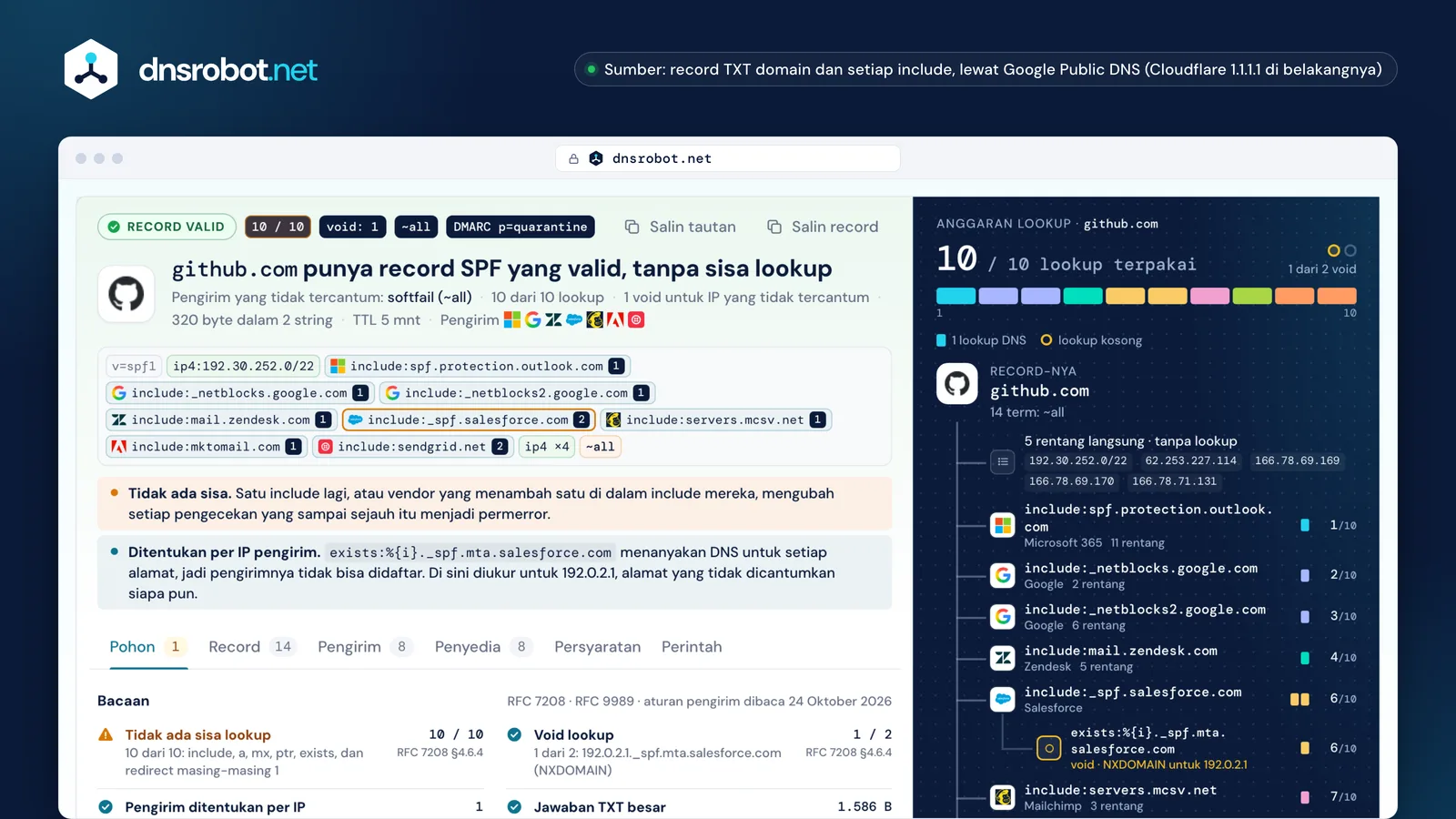1456x819 pixels.
Task: Click the SendGrid logo in the Pengirim row
Action: [636, 319]
